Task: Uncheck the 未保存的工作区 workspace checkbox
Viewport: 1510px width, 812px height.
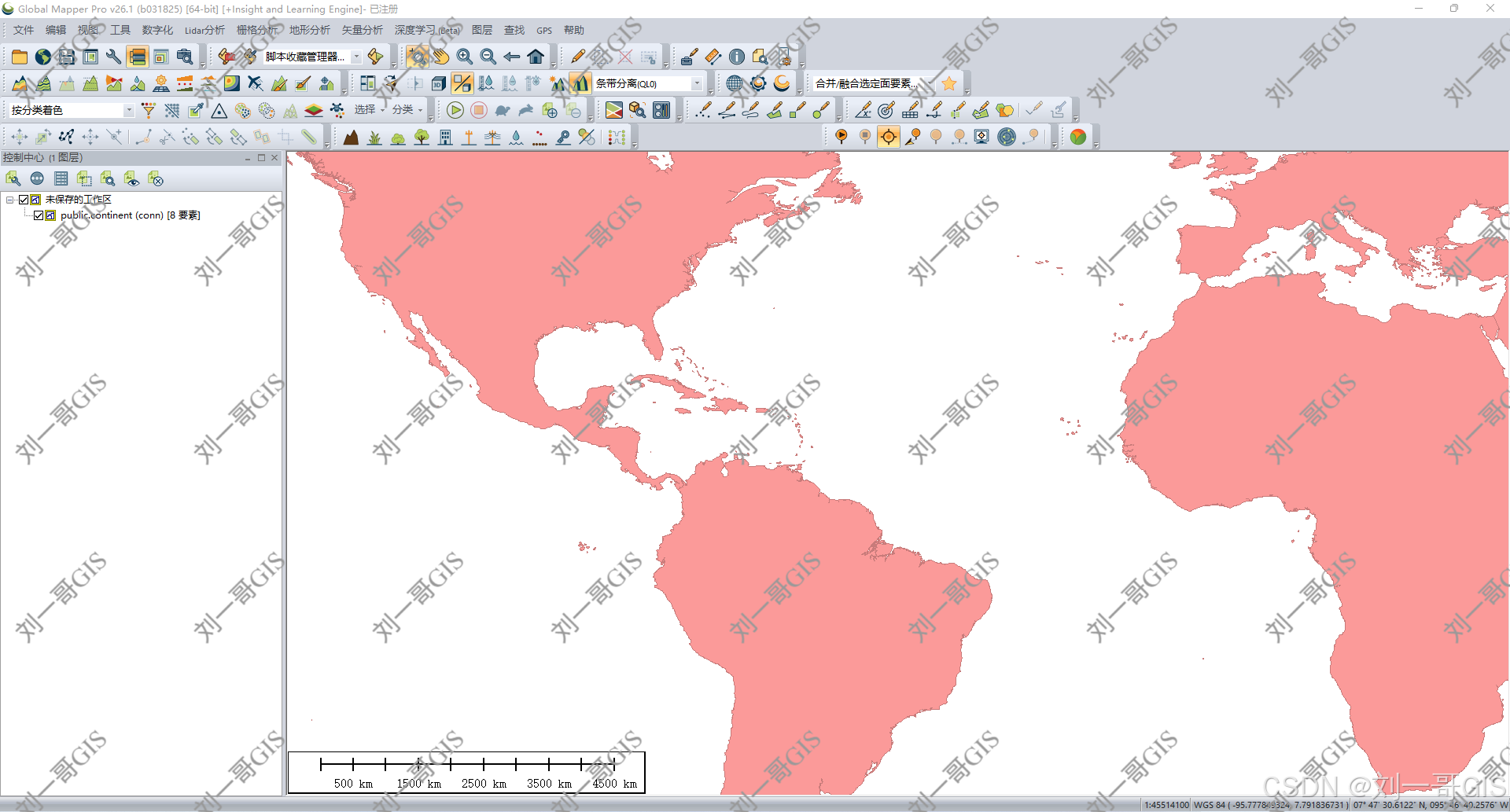Action: 24,200
